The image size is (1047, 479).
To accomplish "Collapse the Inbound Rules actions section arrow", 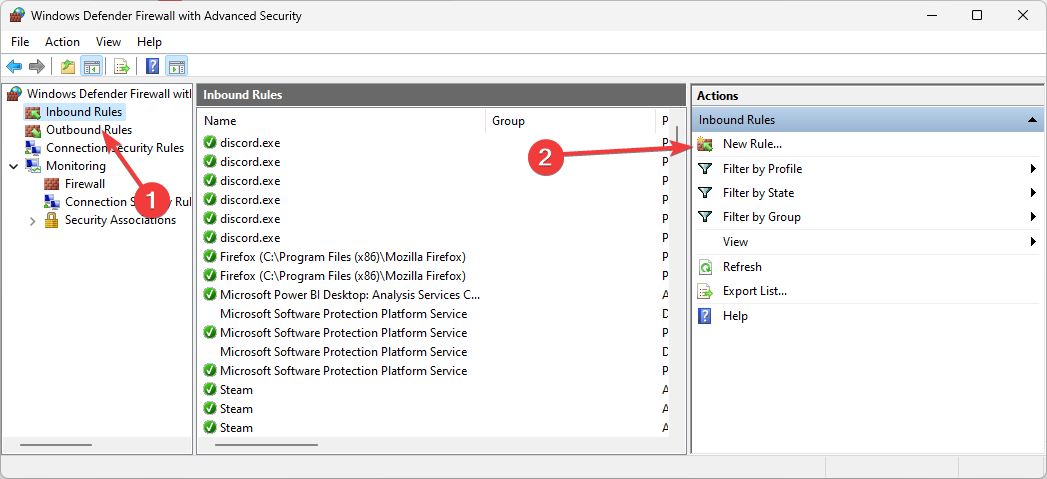I will pyautogui.click(x=1032, y=120).
